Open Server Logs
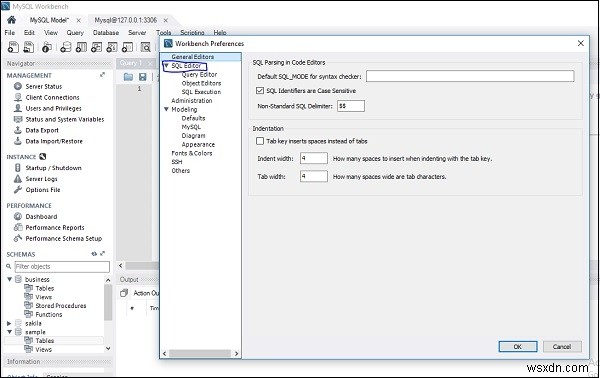Screen dimensions: 600x378 pyautogui.click(x=41, y=179)
